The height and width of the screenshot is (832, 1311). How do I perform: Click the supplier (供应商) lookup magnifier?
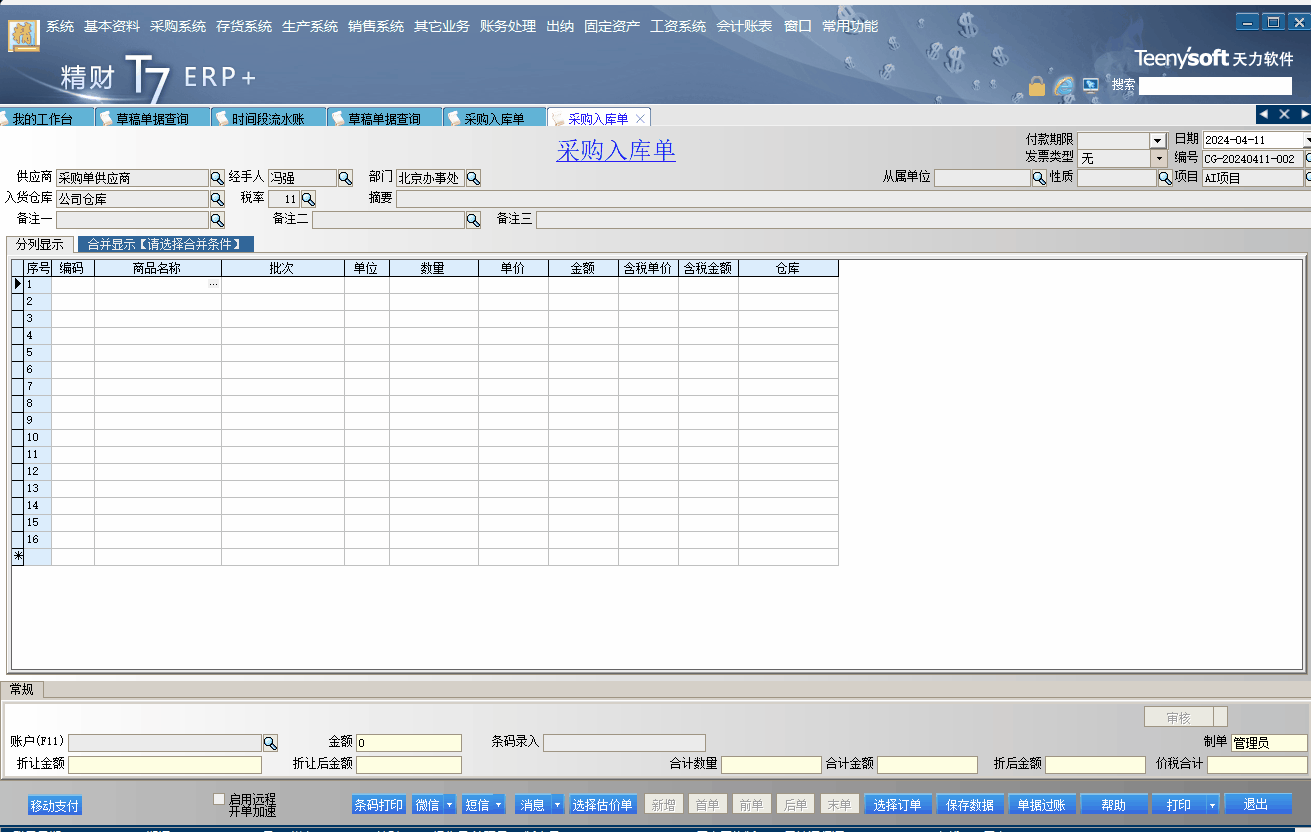tap(217, 178)
